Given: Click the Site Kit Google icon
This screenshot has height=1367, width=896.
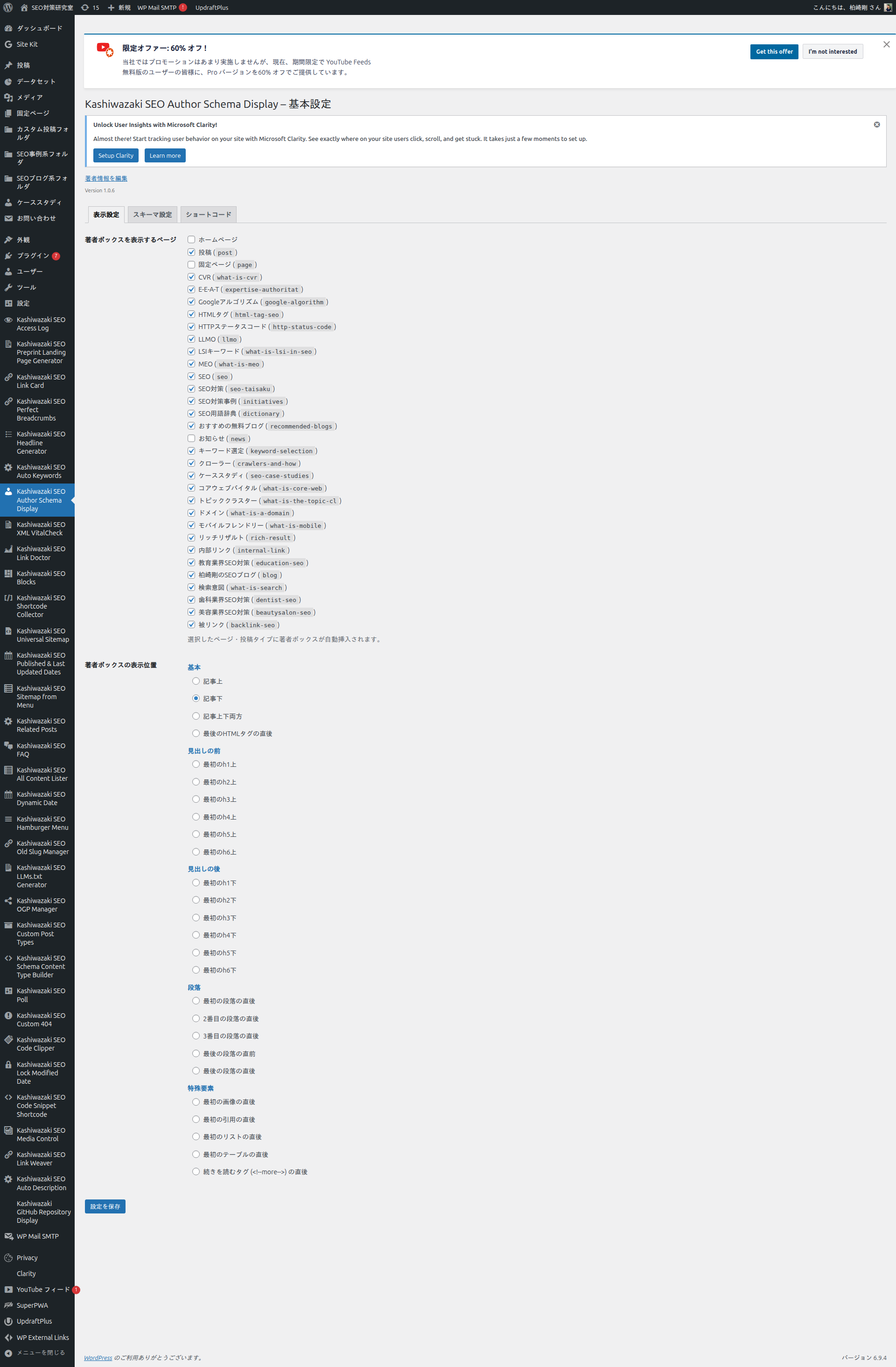Looking at the screenshot, I should coord(8,44).
